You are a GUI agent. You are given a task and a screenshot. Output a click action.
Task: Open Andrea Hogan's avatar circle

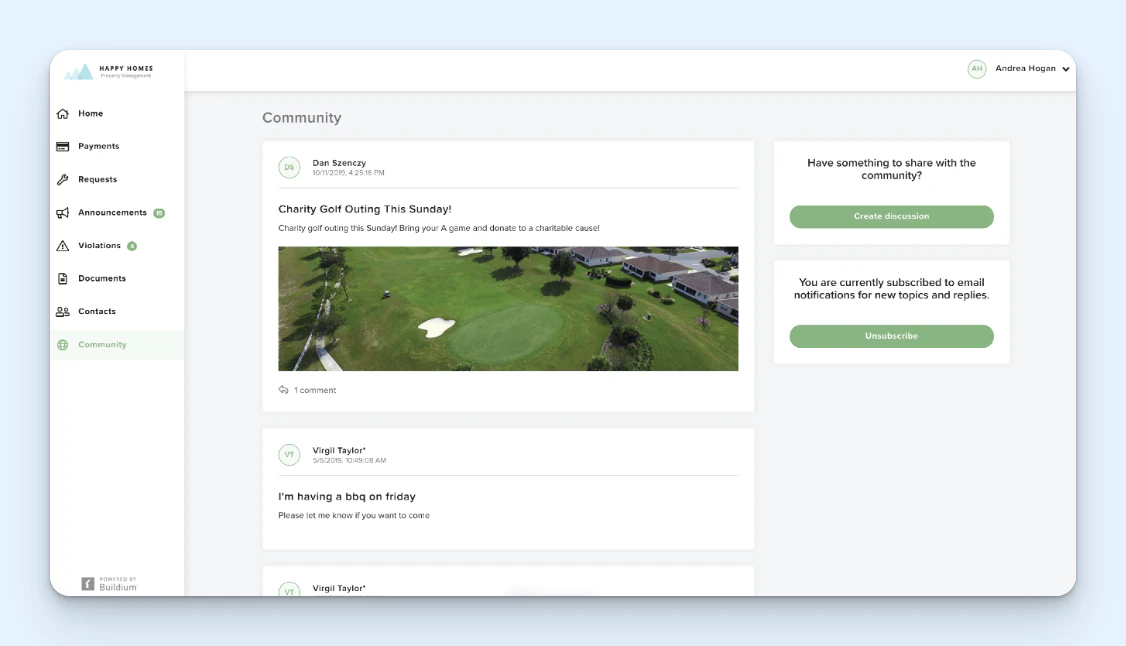click(977, 68)
